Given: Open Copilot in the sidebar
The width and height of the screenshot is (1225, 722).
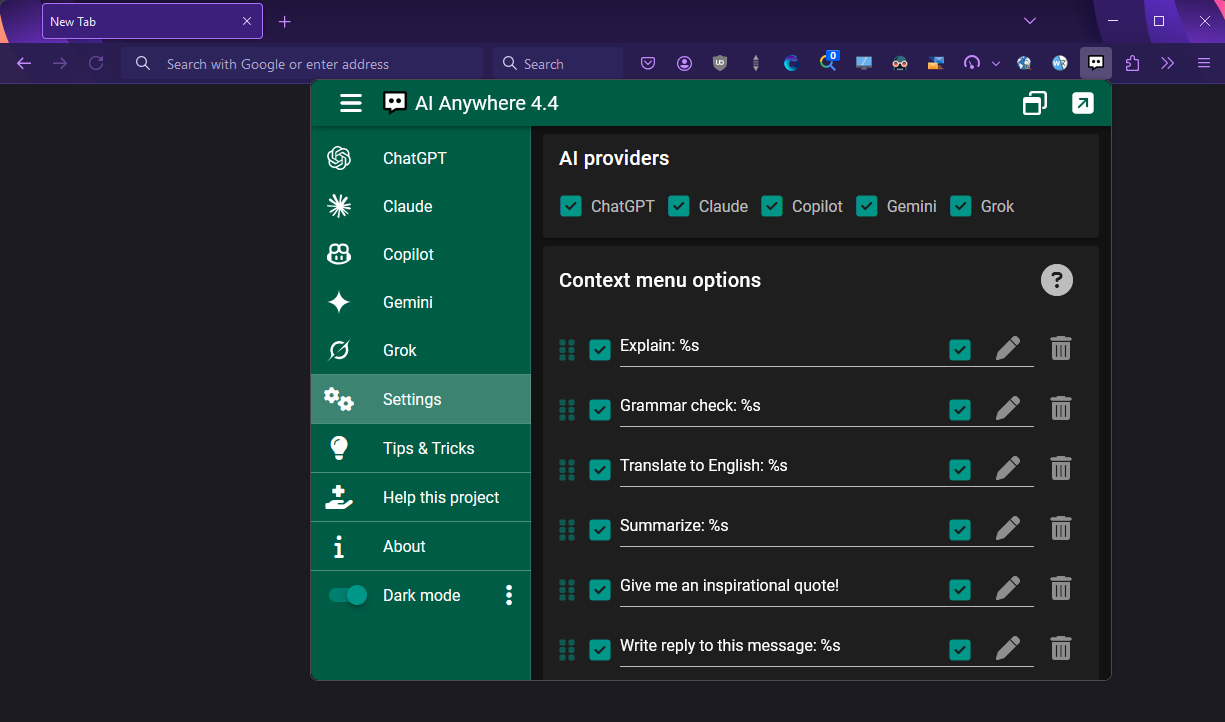Looking at the screenshot, I should (421, 254).
